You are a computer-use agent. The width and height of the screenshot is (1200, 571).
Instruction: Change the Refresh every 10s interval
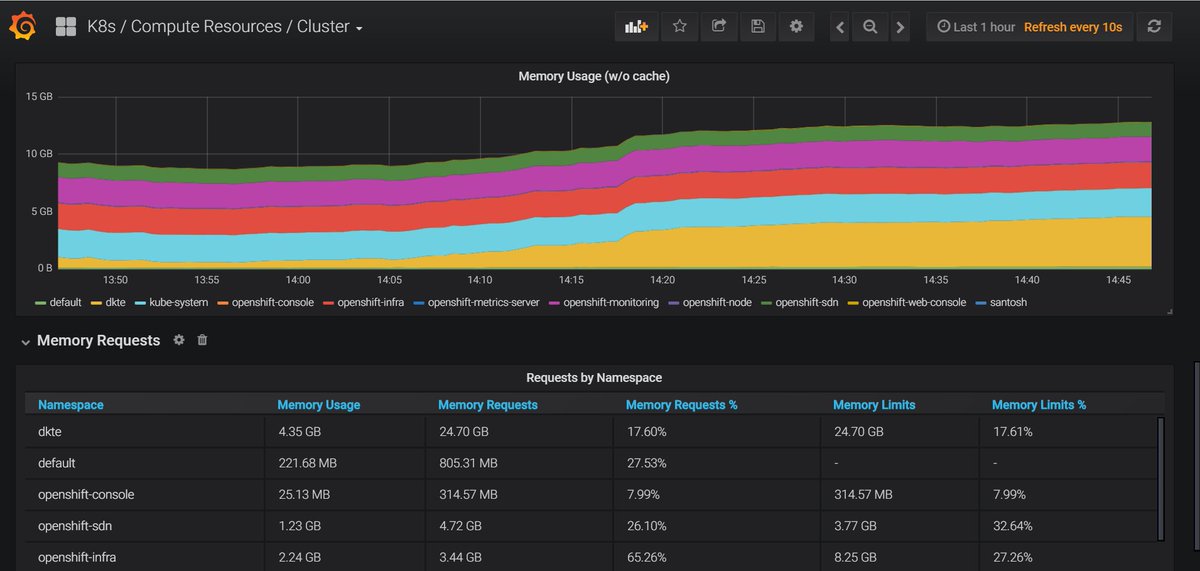1073,27
